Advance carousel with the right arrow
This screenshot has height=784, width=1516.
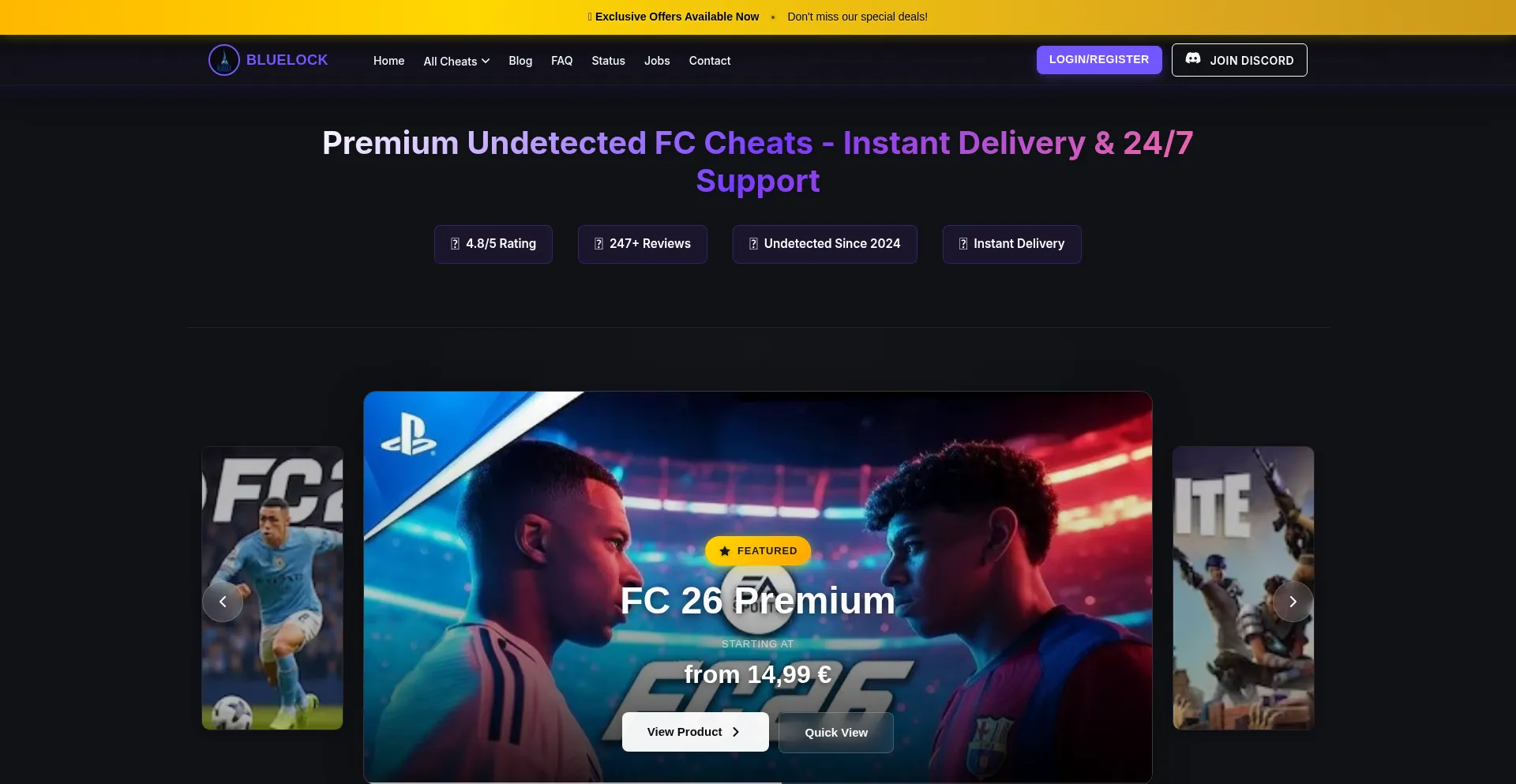(x=1293, y=602)
